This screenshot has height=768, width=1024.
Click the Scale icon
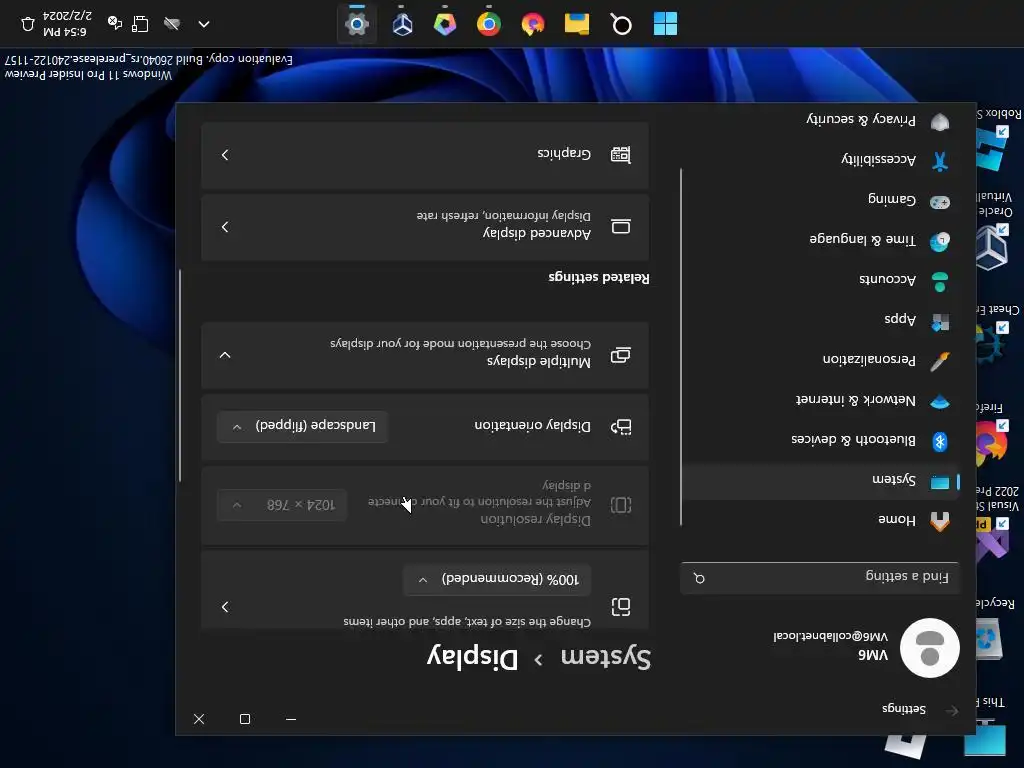coord(620,607)
